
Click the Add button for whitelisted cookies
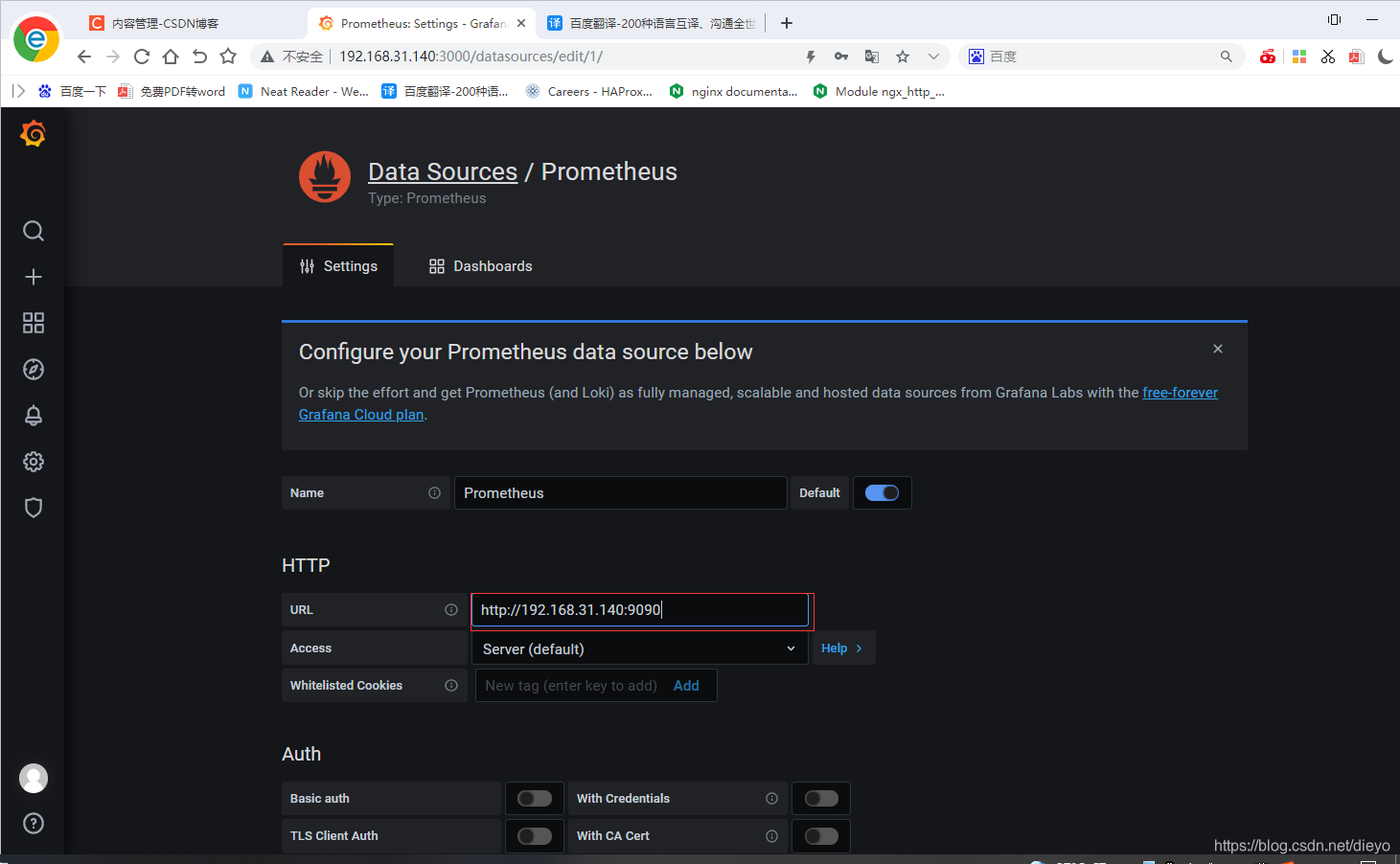(x=686, y=686)
